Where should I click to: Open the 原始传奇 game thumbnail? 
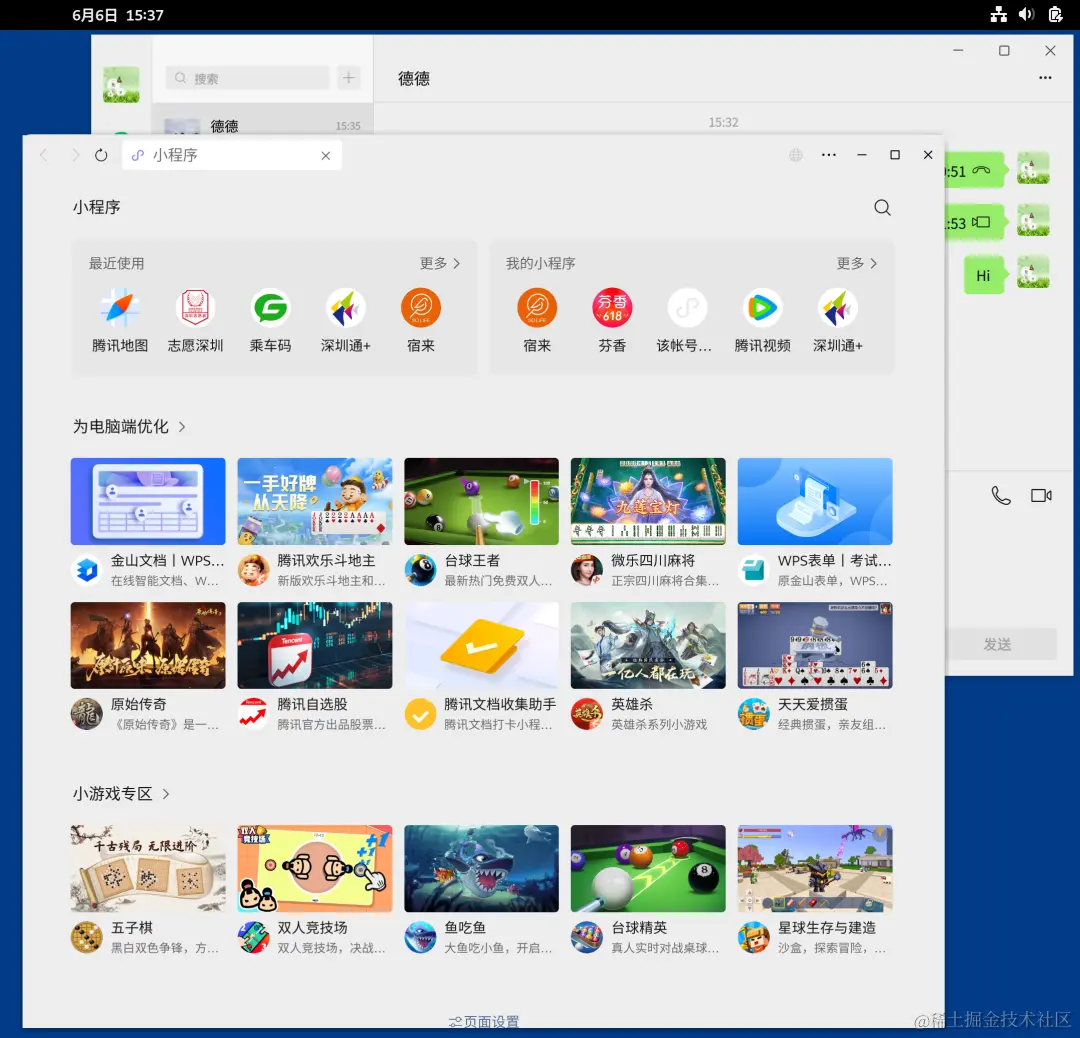[x=148, y=645]
